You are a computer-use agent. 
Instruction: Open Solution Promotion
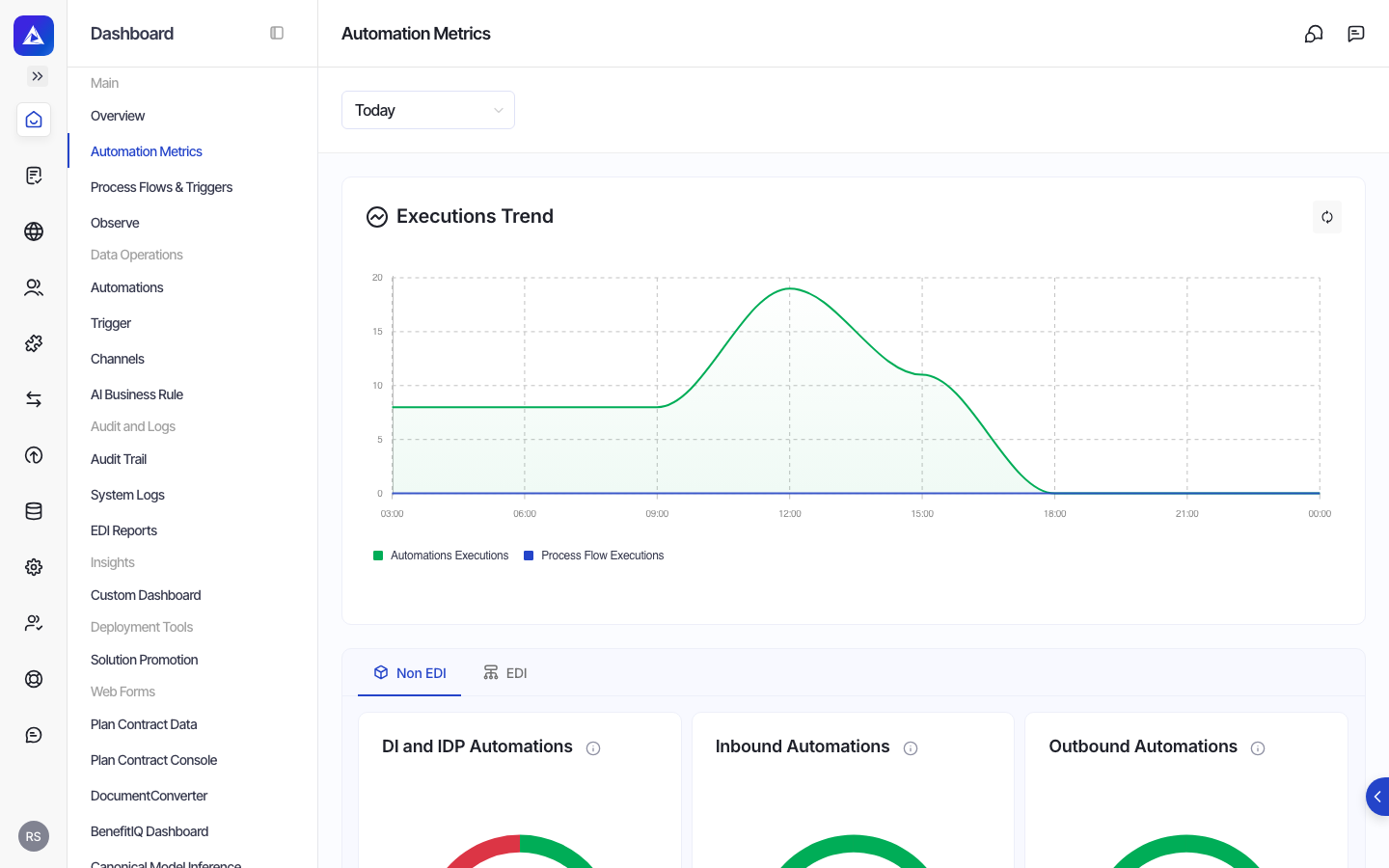[x=144, y=660]
